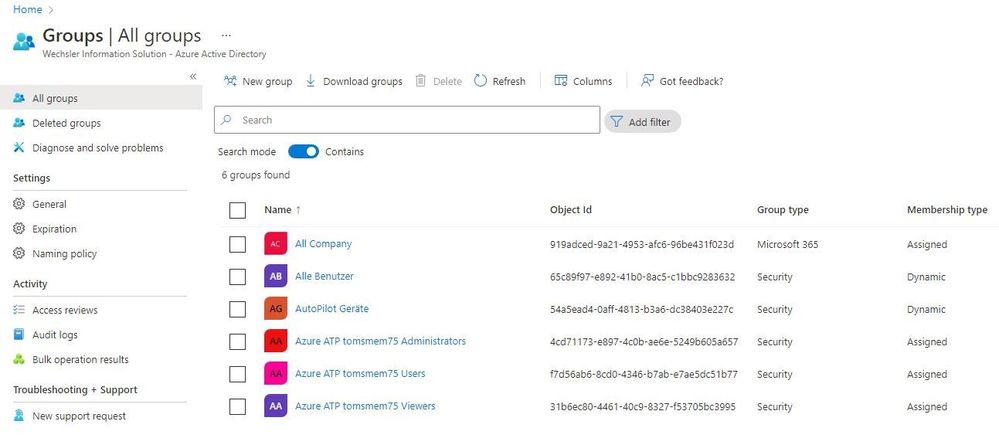Click the red AA avatar for Administrators group
Viewport: 999px width, 448px height.
click(275, 342)
